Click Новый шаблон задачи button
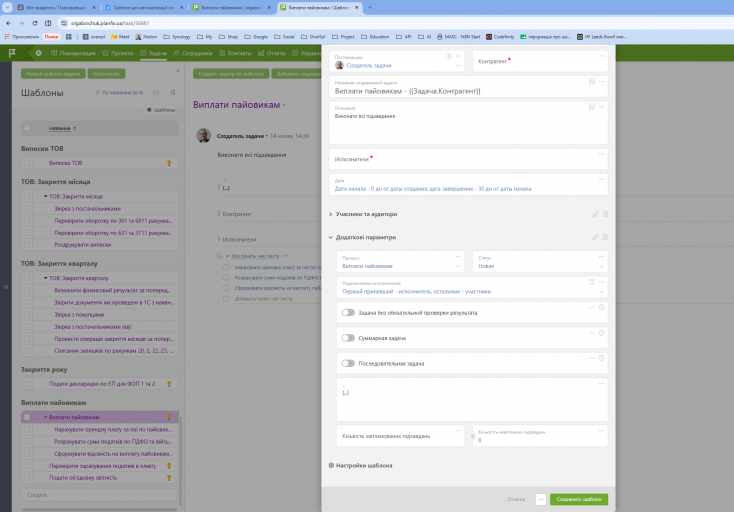 [53, 73]
